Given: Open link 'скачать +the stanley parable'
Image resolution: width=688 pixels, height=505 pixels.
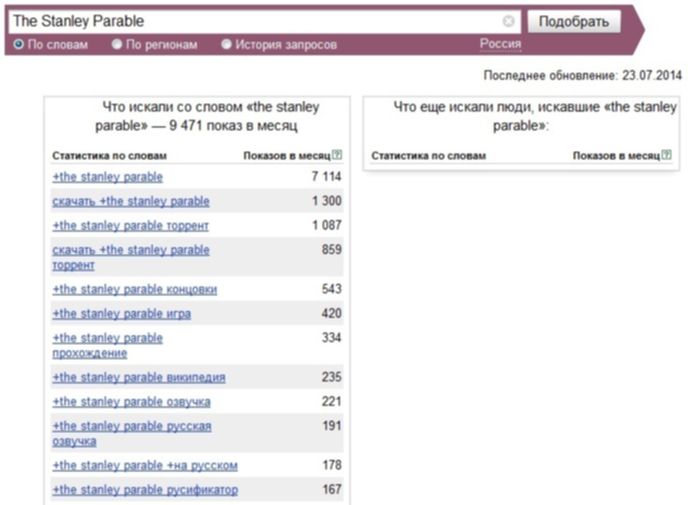Looking at the screenshot, I should [131, 201].
